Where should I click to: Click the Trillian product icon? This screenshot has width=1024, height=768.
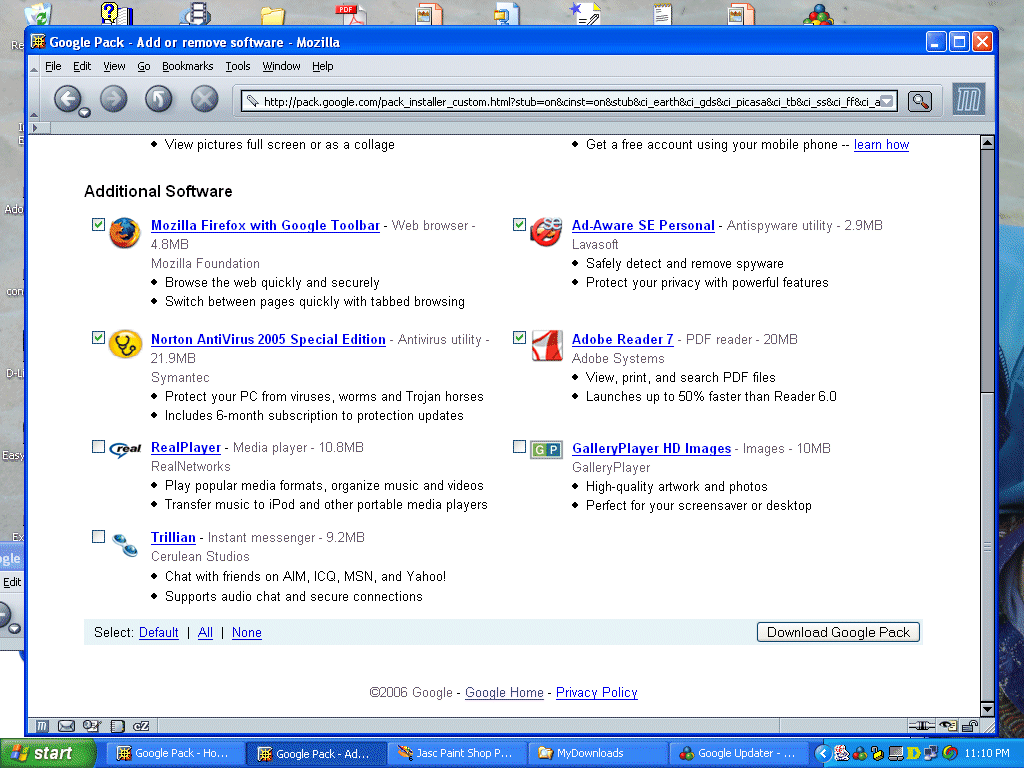pyautogui.click(x=125, y=544)
